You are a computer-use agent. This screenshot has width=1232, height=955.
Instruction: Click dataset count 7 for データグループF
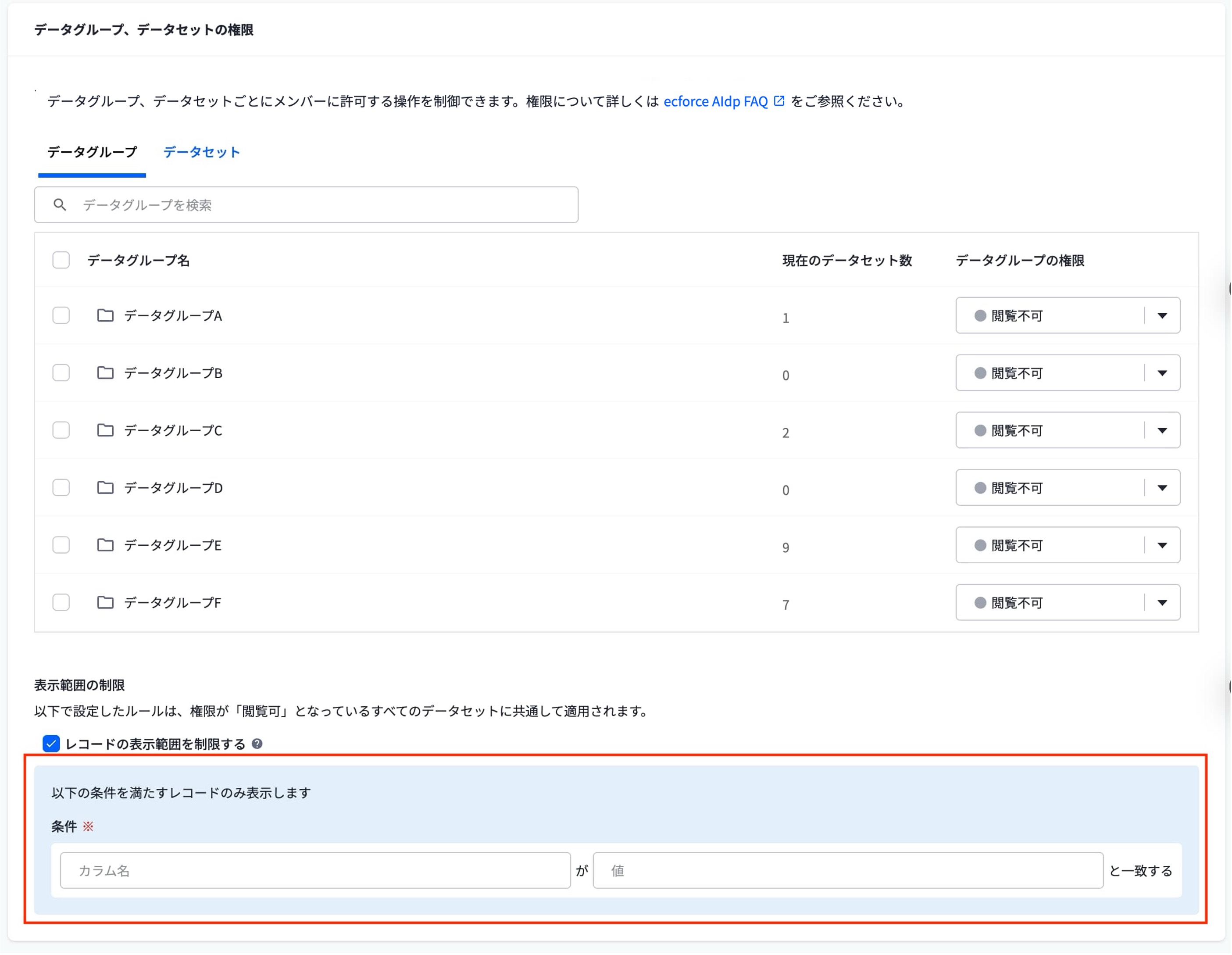(785, 604)
